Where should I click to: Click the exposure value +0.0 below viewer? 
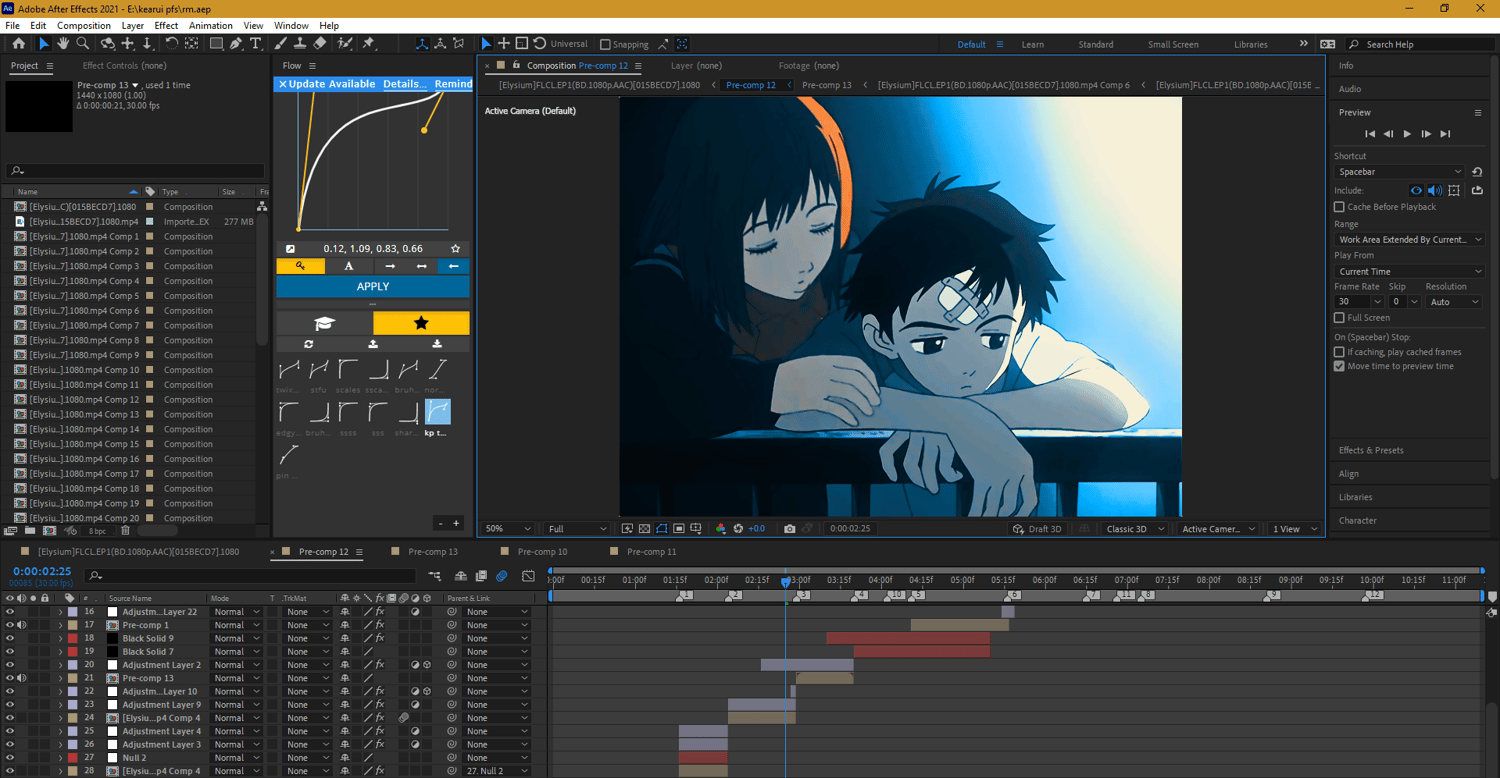(756, 529)
